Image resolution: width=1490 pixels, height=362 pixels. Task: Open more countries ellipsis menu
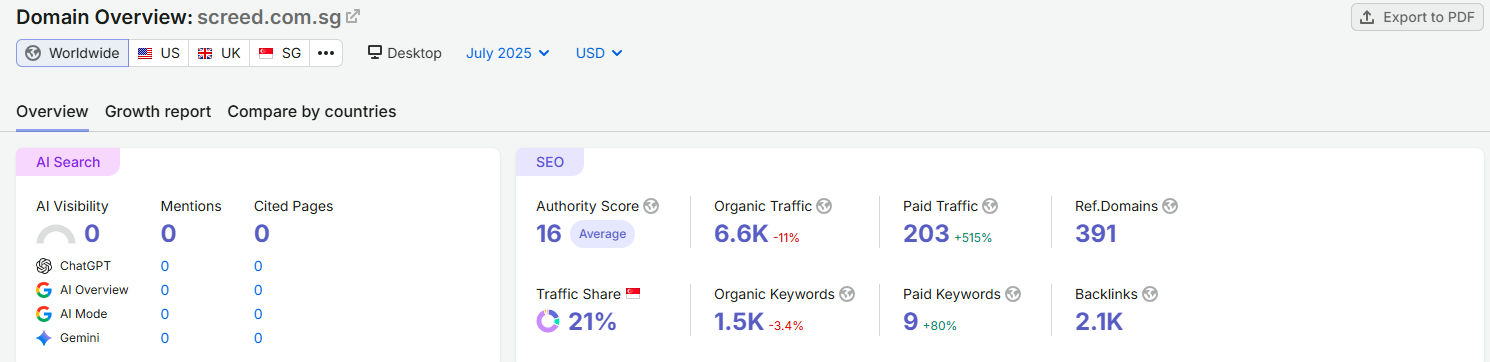tap(326, 53)
